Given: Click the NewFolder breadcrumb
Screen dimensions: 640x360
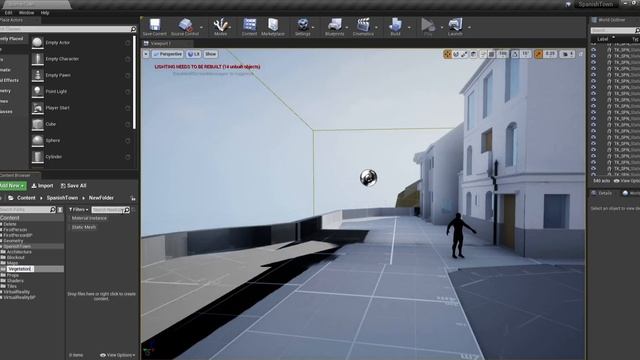Looking at the screenshot, I should coord(101,198).
